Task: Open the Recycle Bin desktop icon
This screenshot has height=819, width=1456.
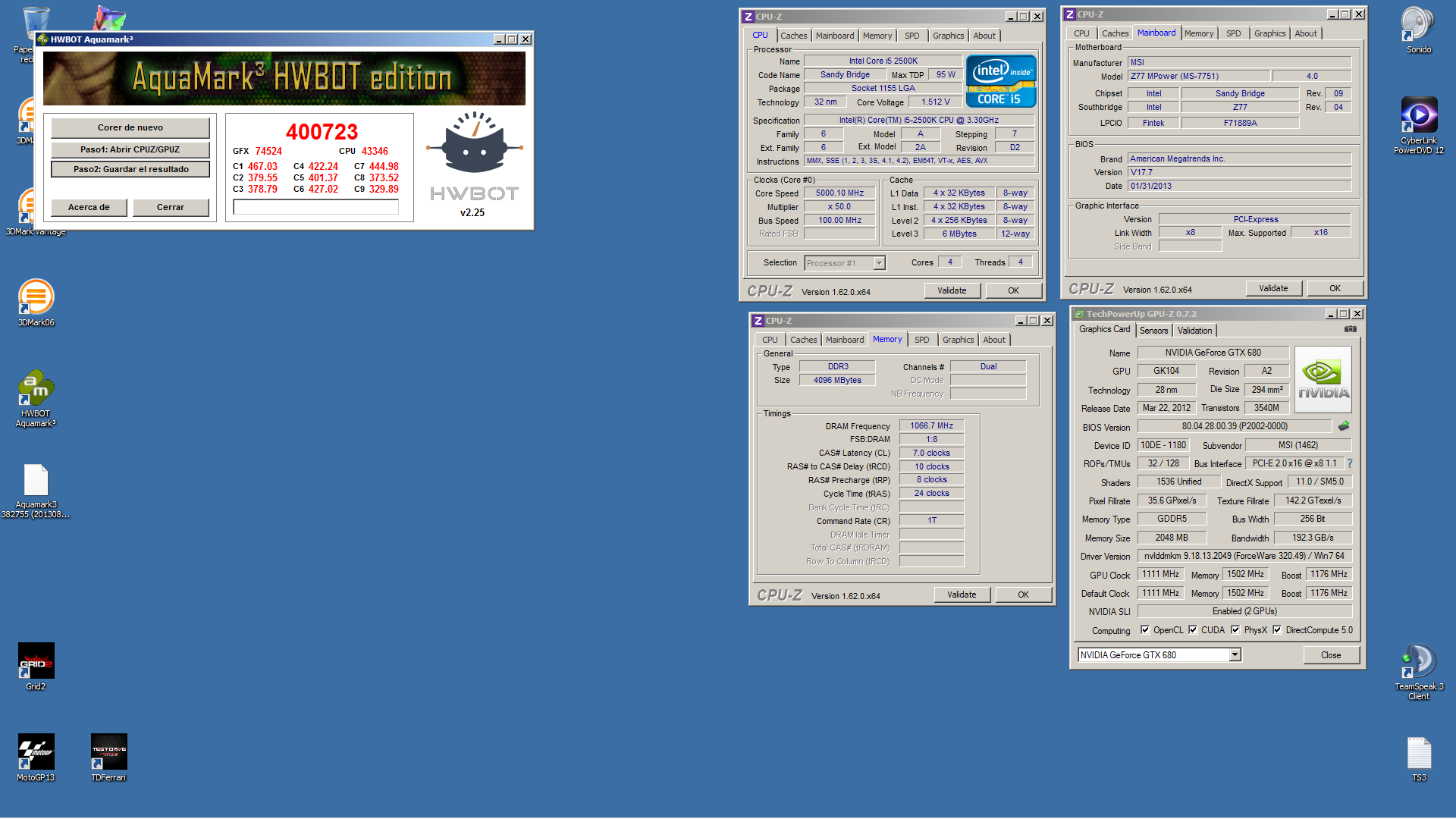Action: pyautogui.click(x=36, y=24)
